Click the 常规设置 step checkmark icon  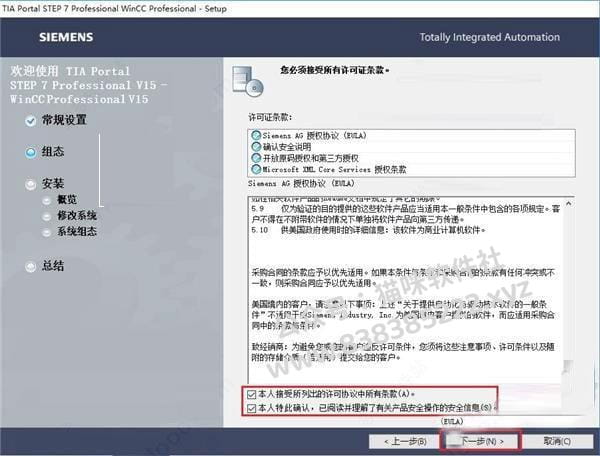click(31, 121)
